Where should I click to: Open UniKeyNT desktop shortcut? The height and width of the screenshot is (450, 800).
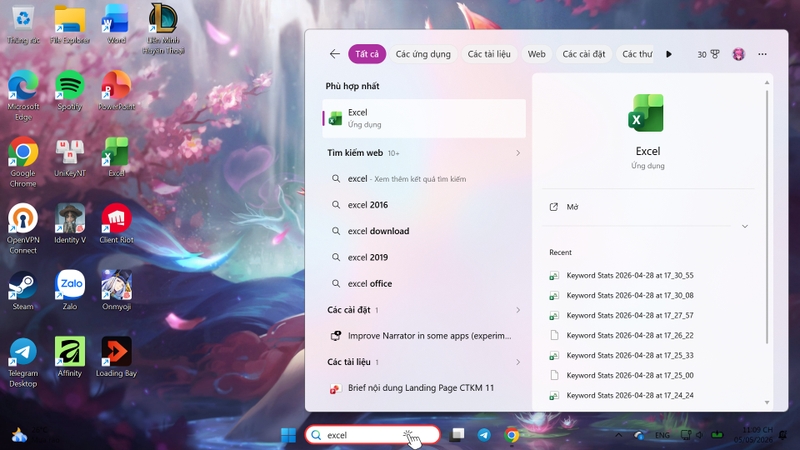[70, 157]
